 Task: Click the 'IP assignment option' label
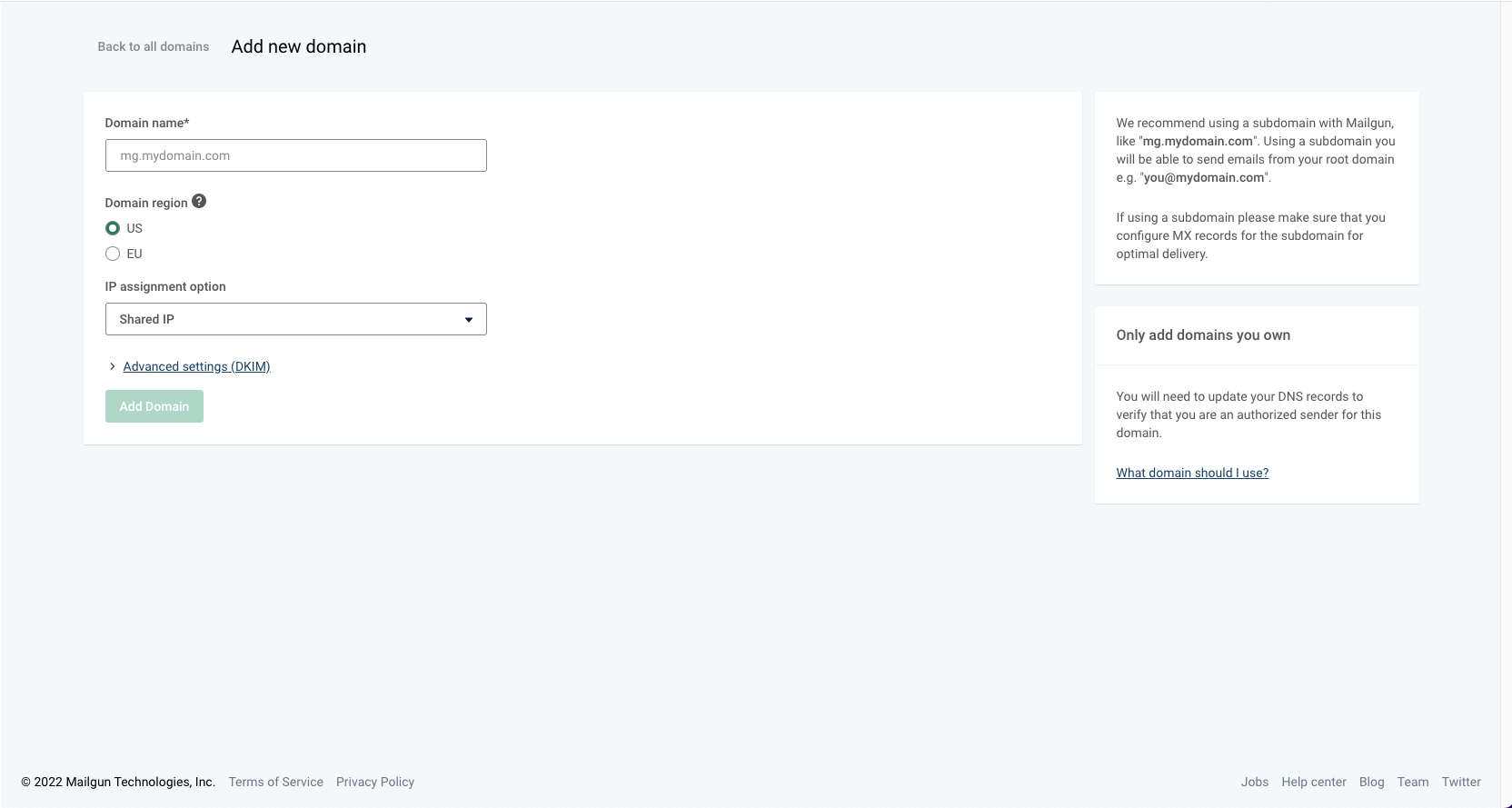164,286
